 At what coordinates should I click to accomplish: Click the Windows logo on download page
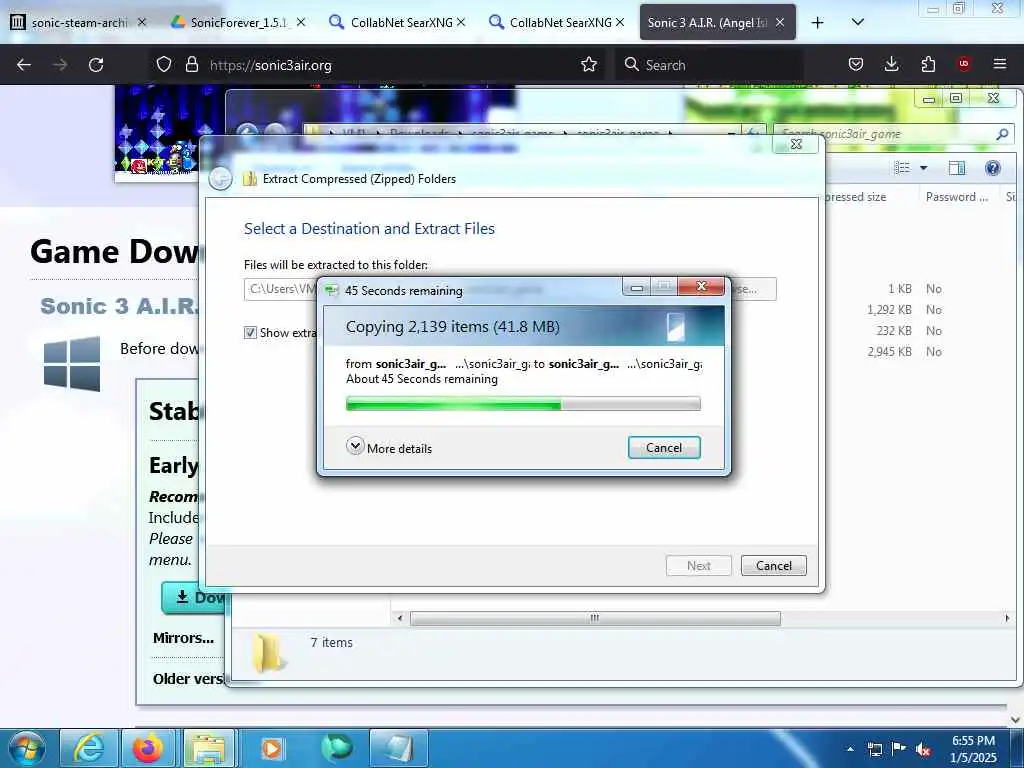[72, 363]
